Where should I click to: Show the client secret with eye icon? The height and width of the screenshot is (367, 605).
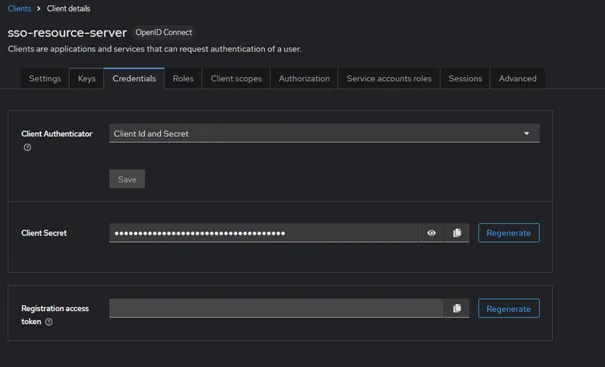pyautogui.click(x=431, y=233)
